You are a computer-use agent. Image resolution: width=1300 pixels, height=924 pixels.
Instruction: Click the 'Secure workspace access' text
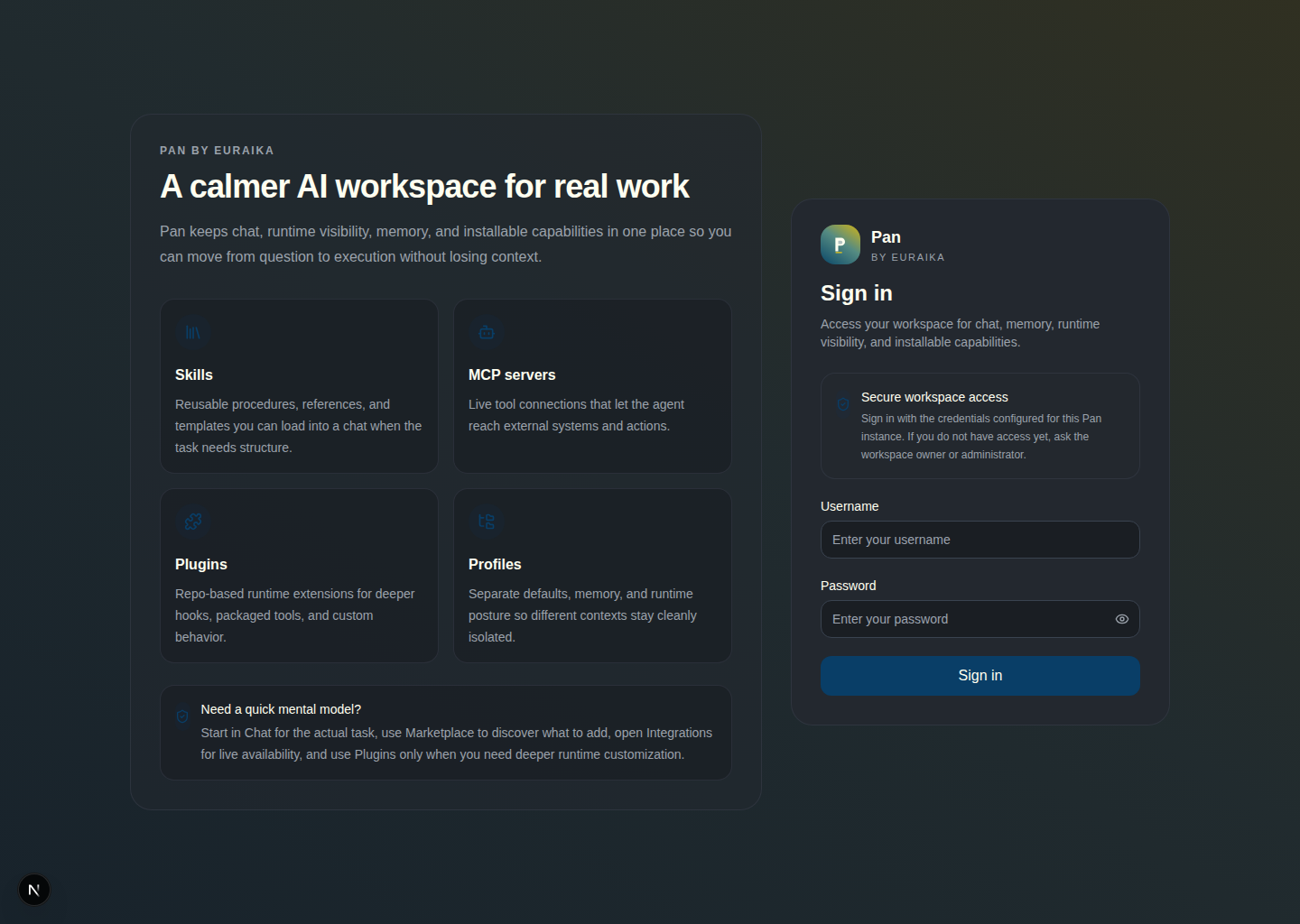coord(934,397)
